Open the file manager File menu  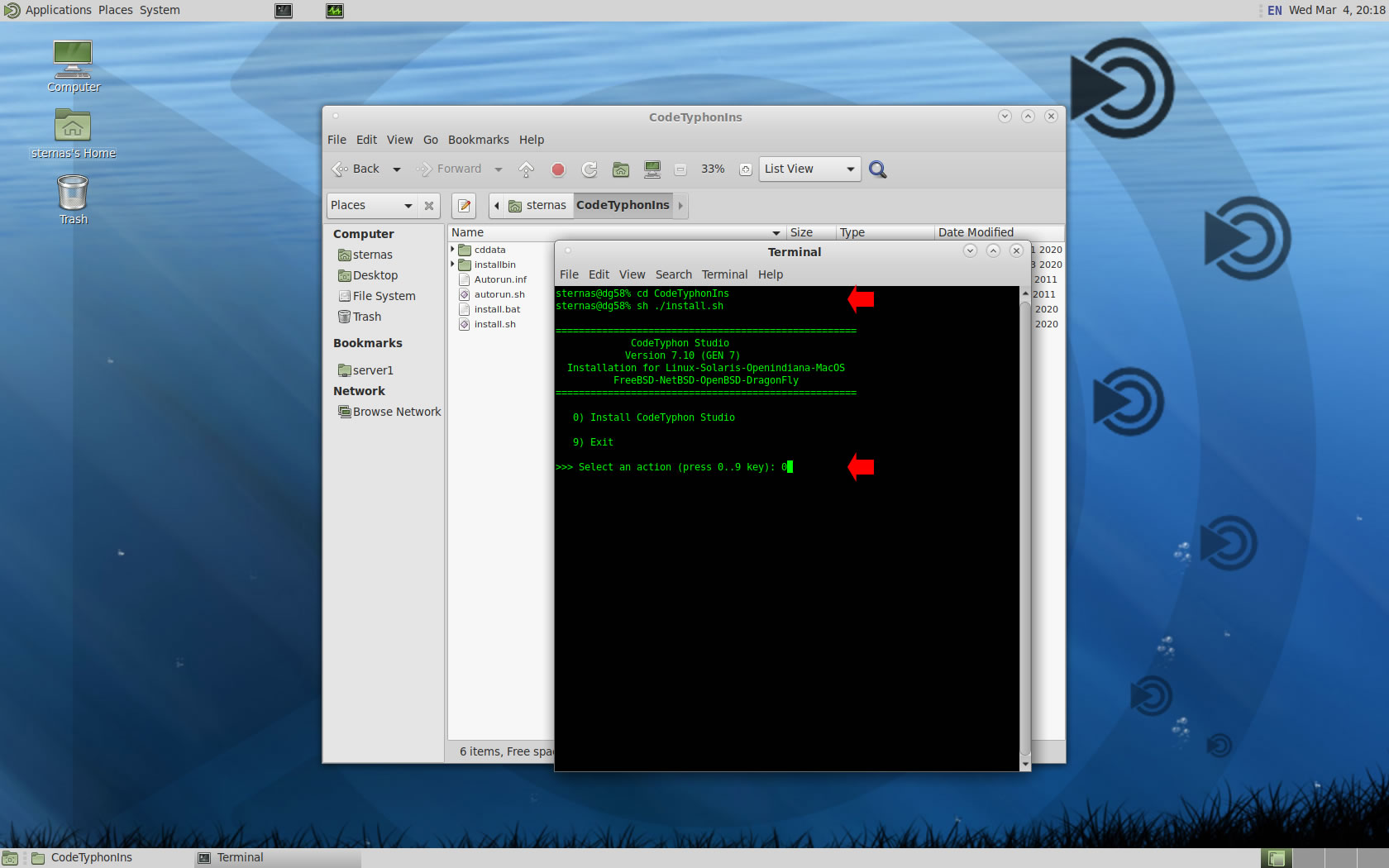point(337,140)
